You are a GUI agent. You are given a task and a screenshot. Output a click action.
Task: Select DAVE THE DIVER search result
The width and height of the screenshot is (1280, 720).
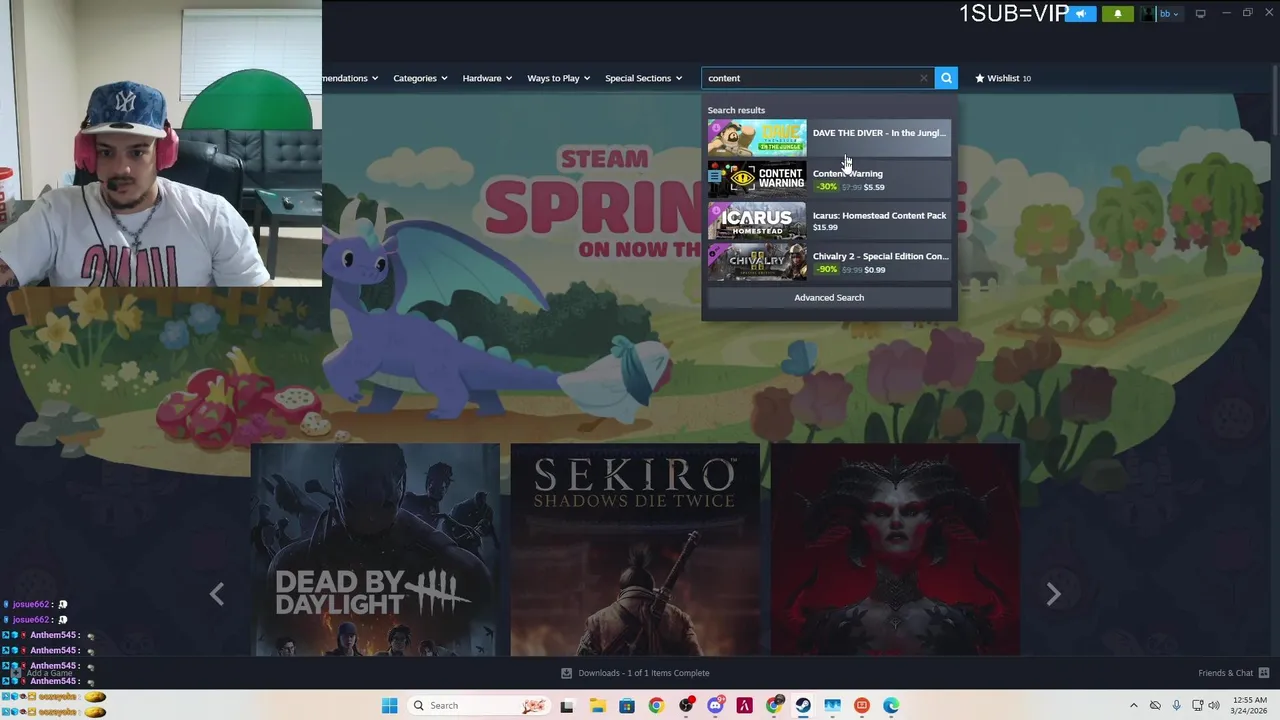coord(829,137)
